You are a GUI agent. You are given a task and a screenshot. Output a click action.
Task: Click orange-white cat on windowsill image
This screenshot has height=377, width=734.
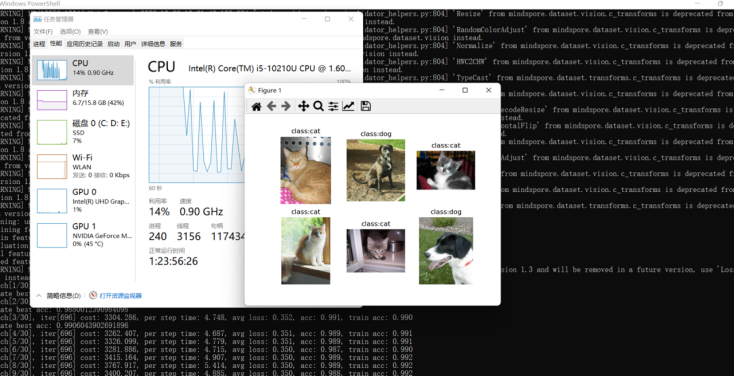pyautogui.click(x=306, y=251)
